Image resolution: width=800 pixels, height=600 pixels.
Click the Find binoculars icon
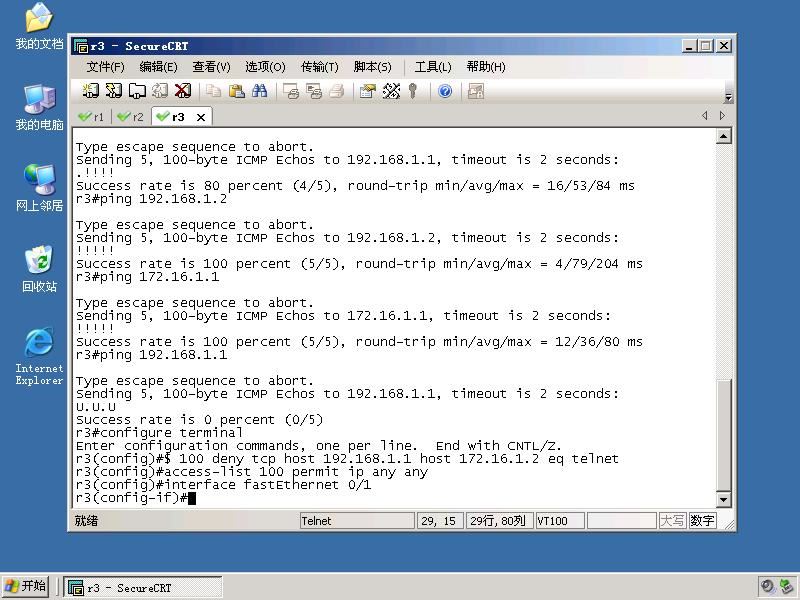tap(259, 91)
